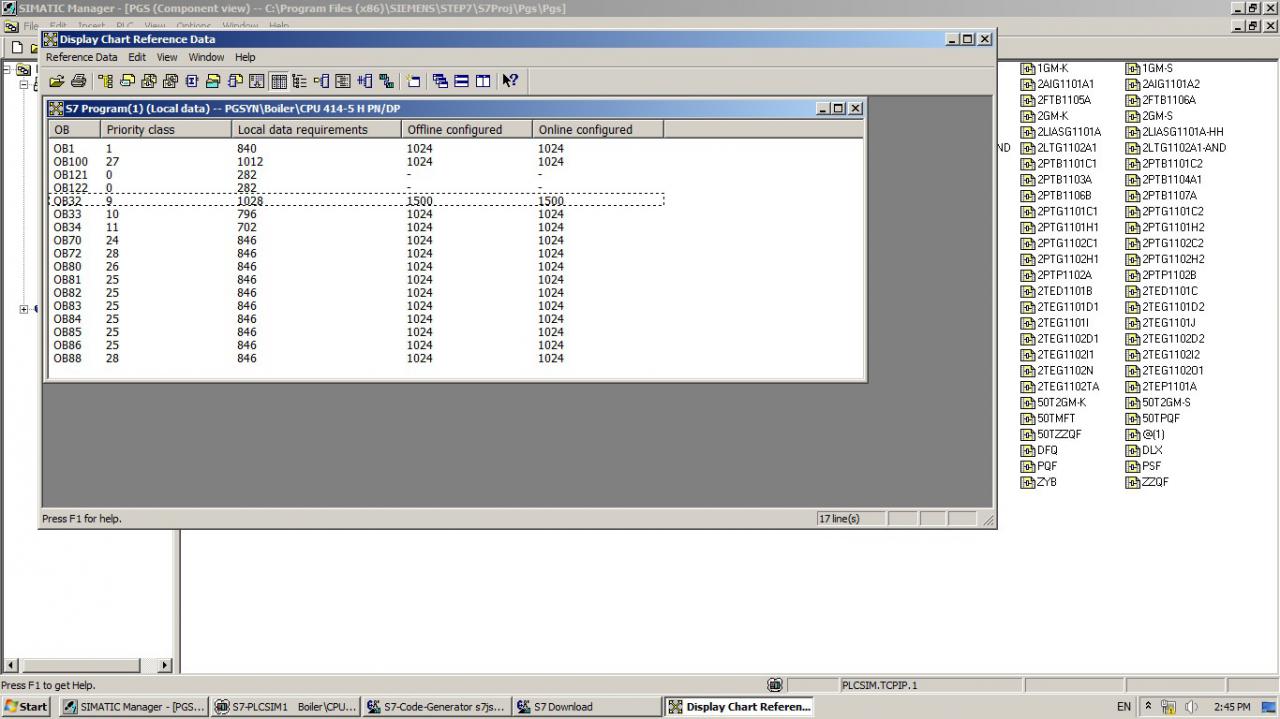This screenshot has width=1280, height=719.
Task: Click the 2:45 PM clock
Action: [1231, 706]
